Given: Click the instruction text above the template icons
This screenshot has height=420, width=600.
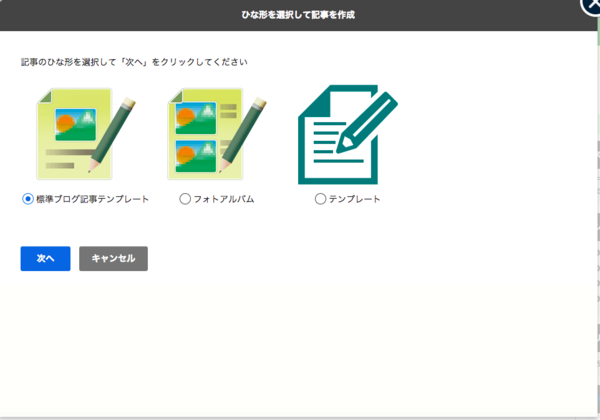Looking at the screenshot, I should click(x=135, y=62).
